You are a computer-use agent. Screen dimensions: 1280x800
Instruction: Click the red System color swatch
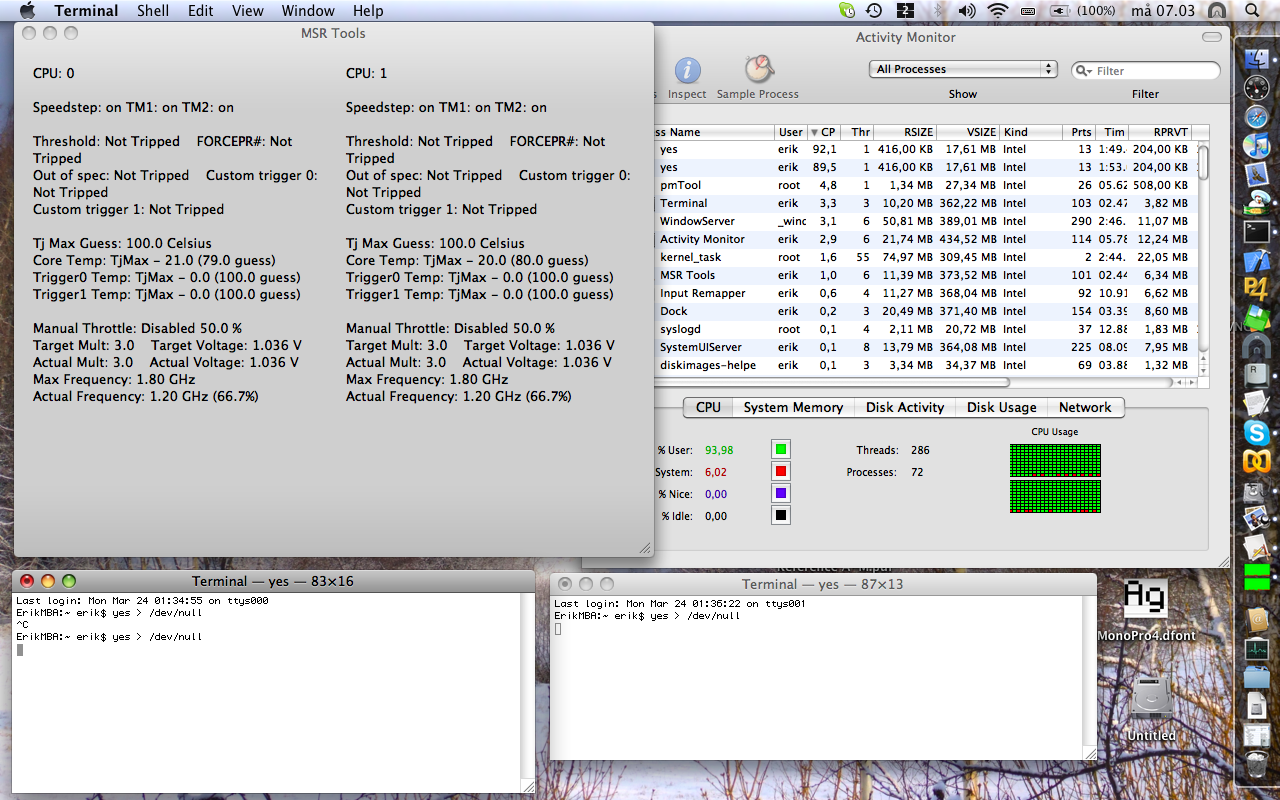coord(781,471)
